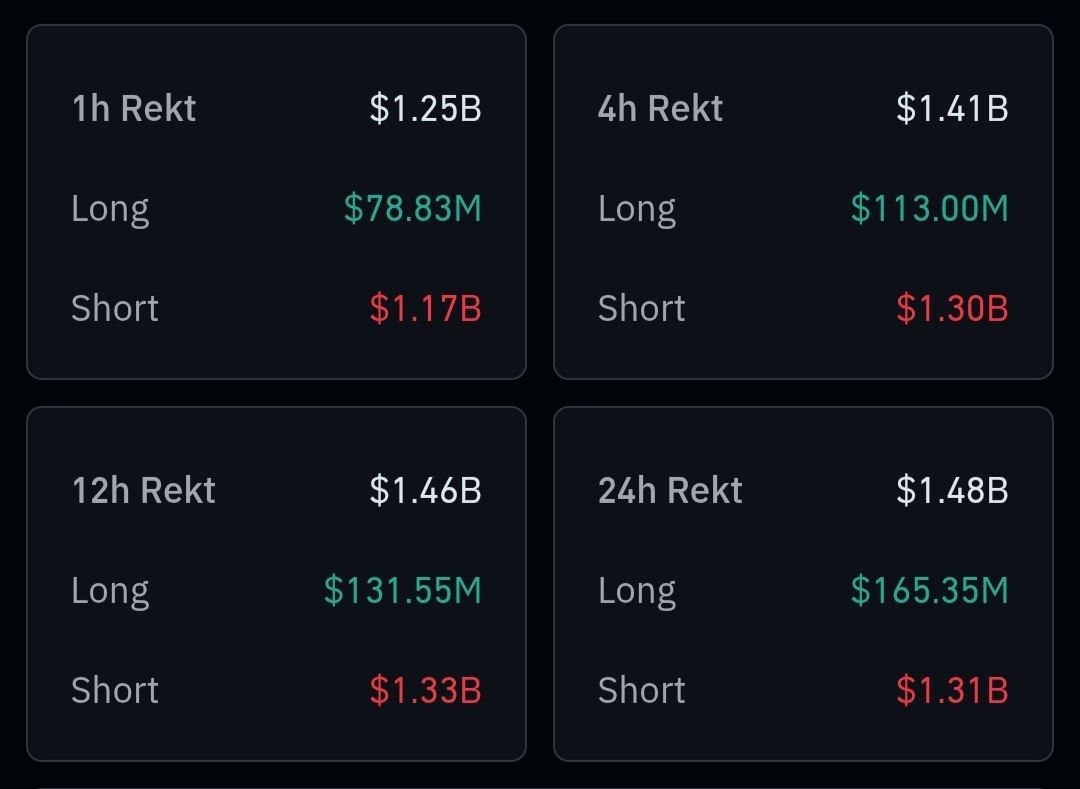This screenshot has height=789, width=1080.
Task: Select the 1h Rekt card title
Action: click(134, 108)
